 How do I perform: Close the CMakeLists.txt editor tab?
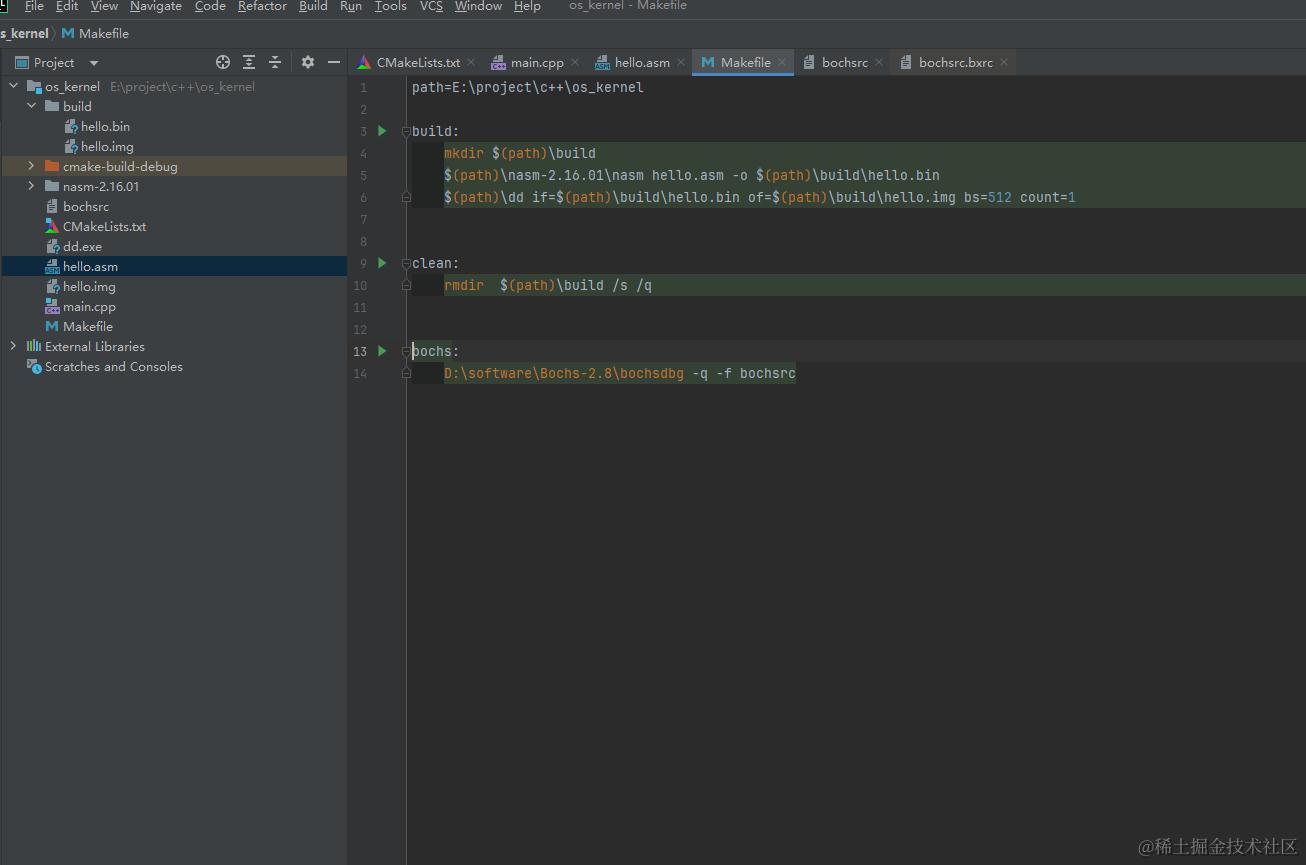470,61
